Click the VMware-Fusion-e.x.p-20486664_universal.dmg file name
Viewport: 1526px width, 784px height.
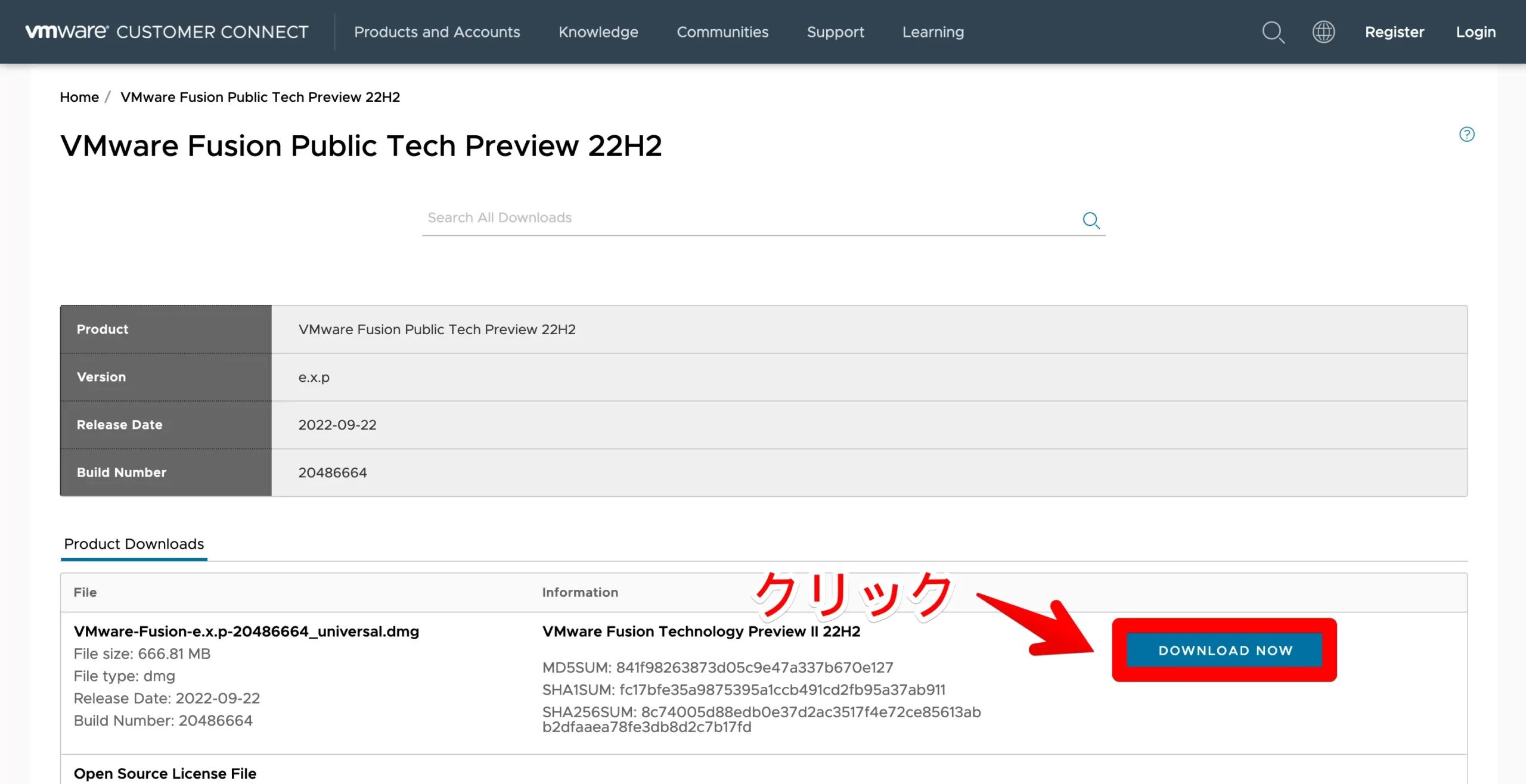pyautogui.click(x=246, y=631)
